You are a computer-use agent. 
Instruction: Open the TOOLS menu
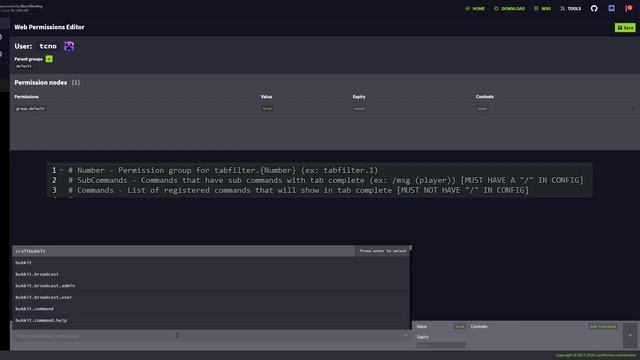[571, 9]
